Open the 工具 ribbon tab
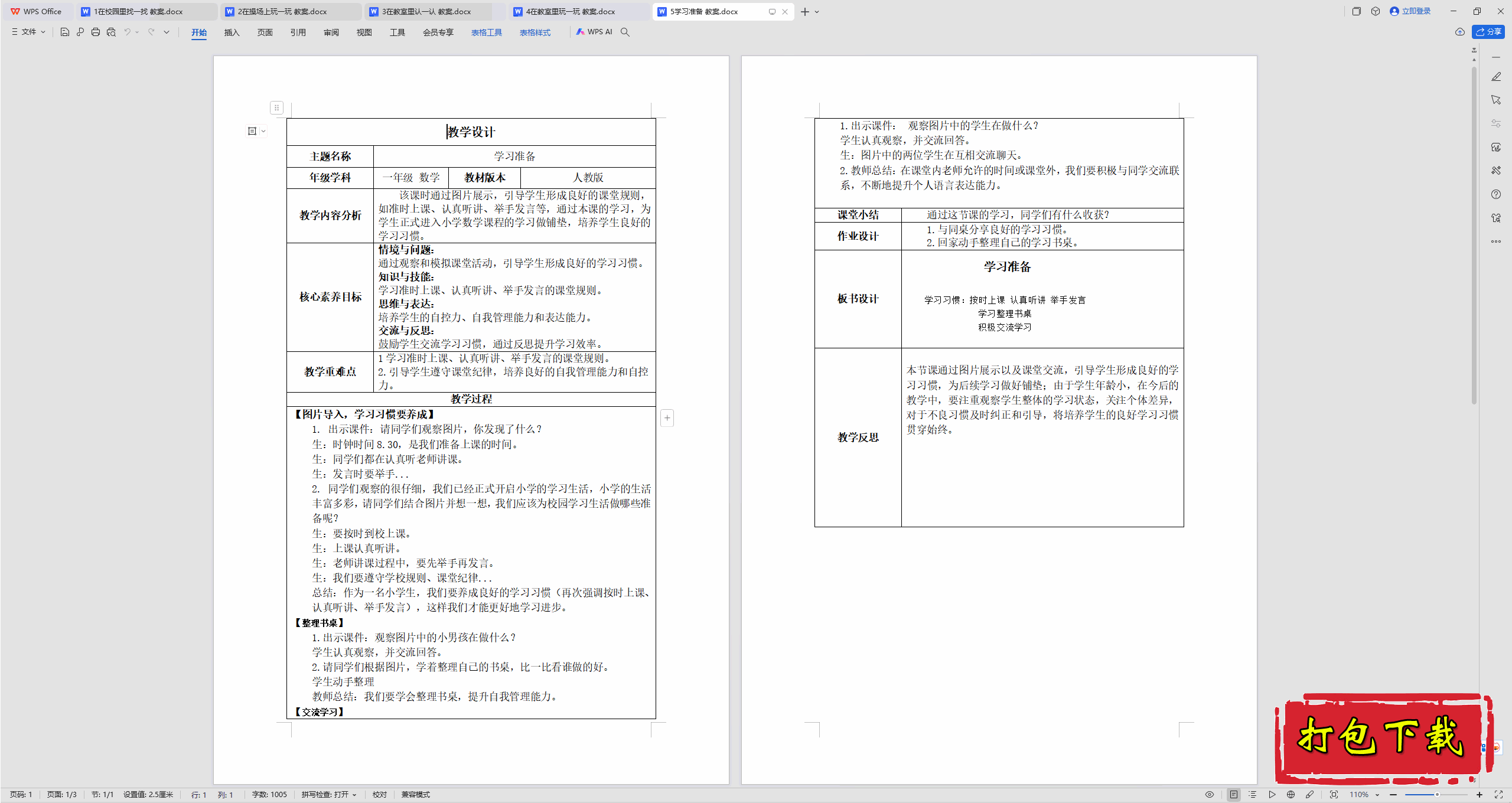 click(397, 32)
